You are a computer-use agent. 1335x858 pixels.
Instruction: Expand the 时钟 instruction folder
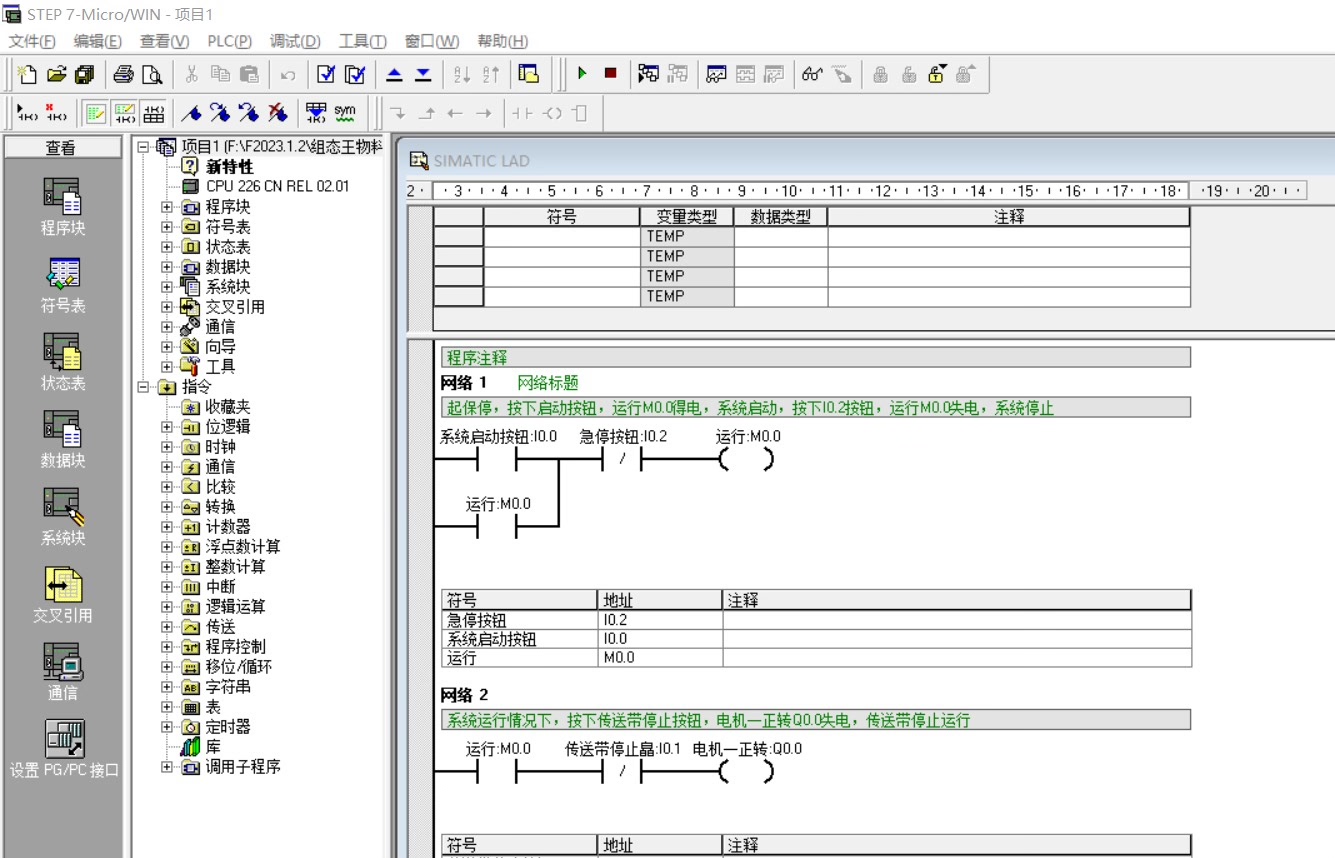(167, 447)
